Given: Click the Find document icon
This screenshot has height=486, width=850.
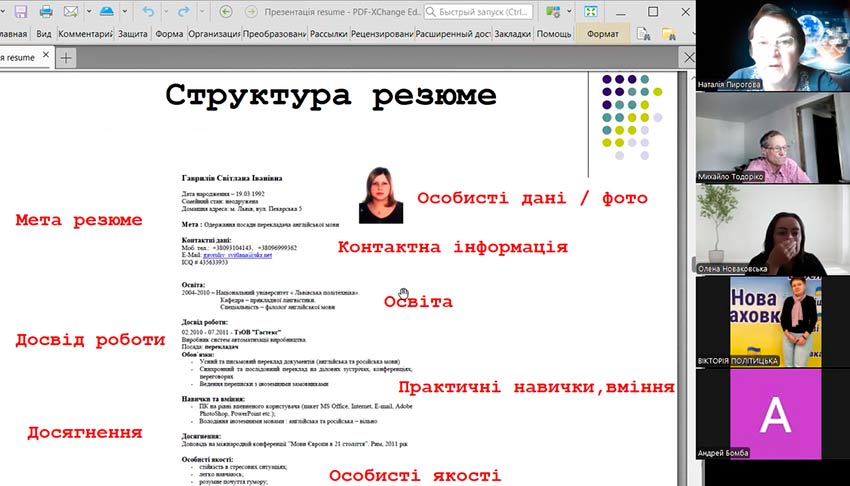Looking at the screenshot, I should (644, 33).
